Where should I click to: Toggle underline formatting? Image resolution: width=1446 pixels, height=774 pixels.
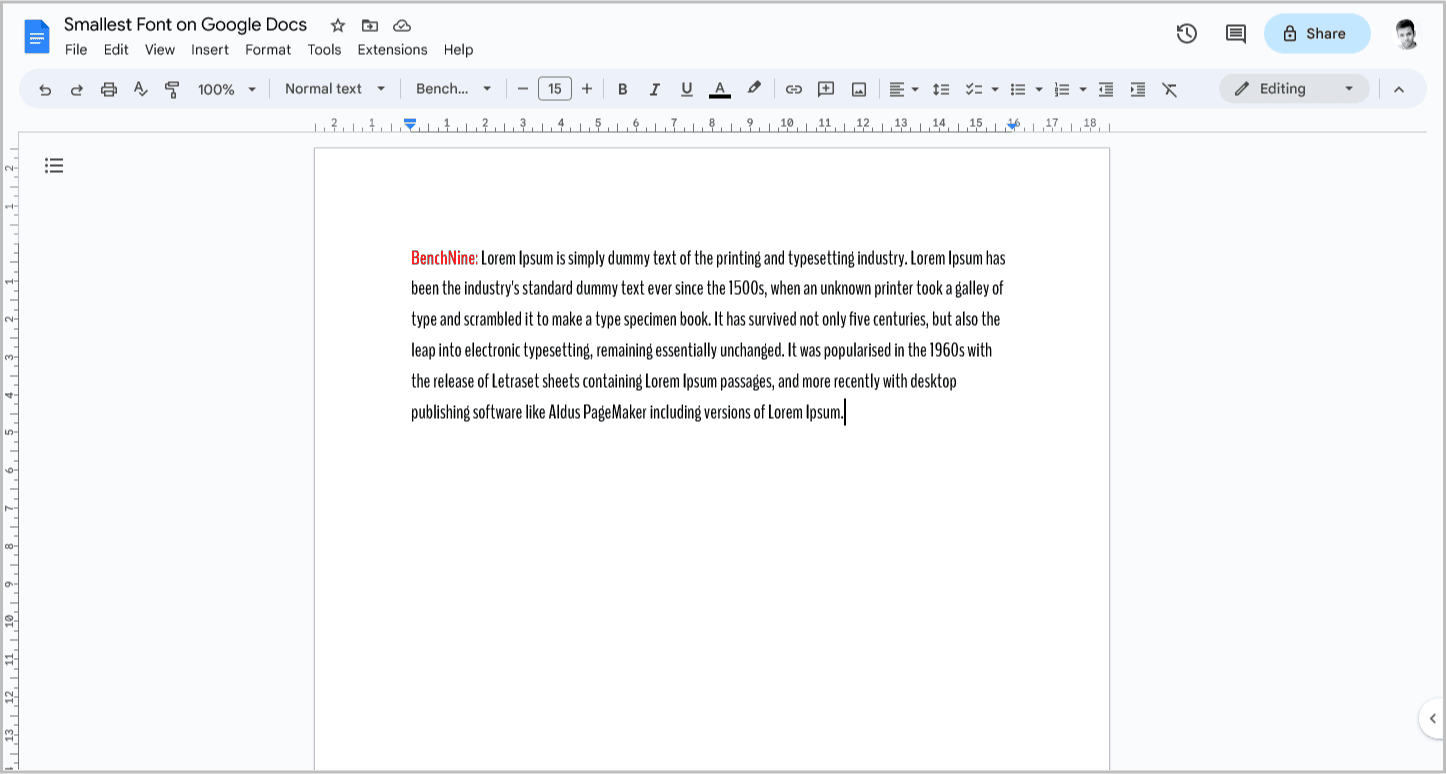point(687,89)
